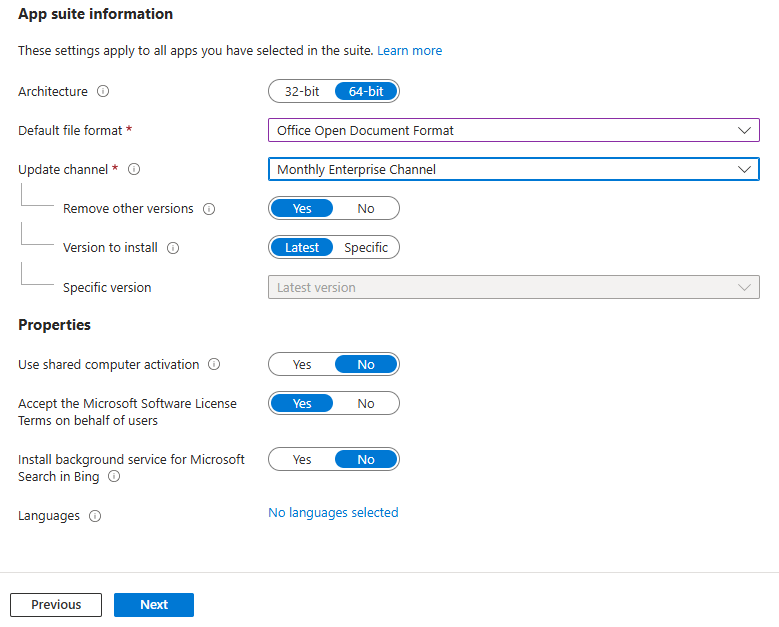This screenshot has width=779, height=627.
Task: Show info for Version to install
Action: point(173,248)
